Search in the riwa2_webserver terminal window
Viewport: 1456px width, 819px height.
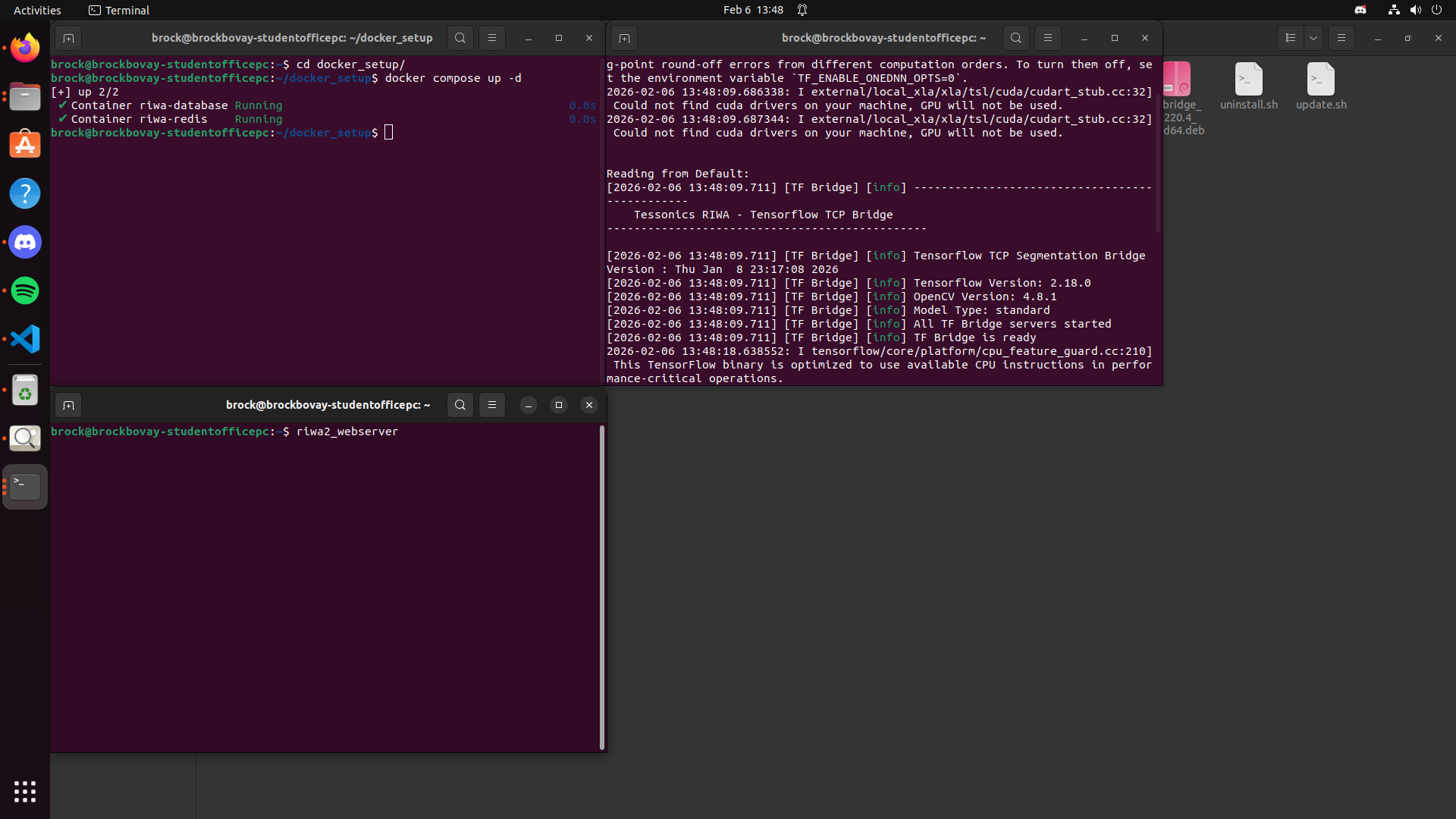(460, 405)
